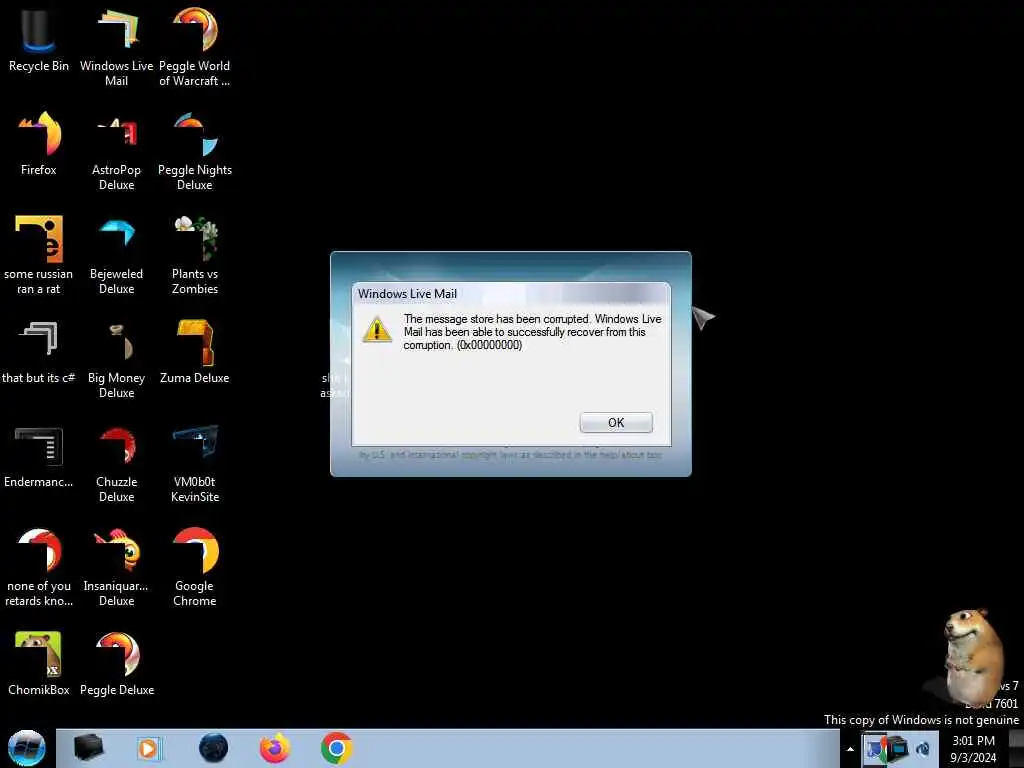The width and height of the screenshot is (1024, 768).
Task: Launch Firefox from the taskbar
Action: click(x=275, y=748)
